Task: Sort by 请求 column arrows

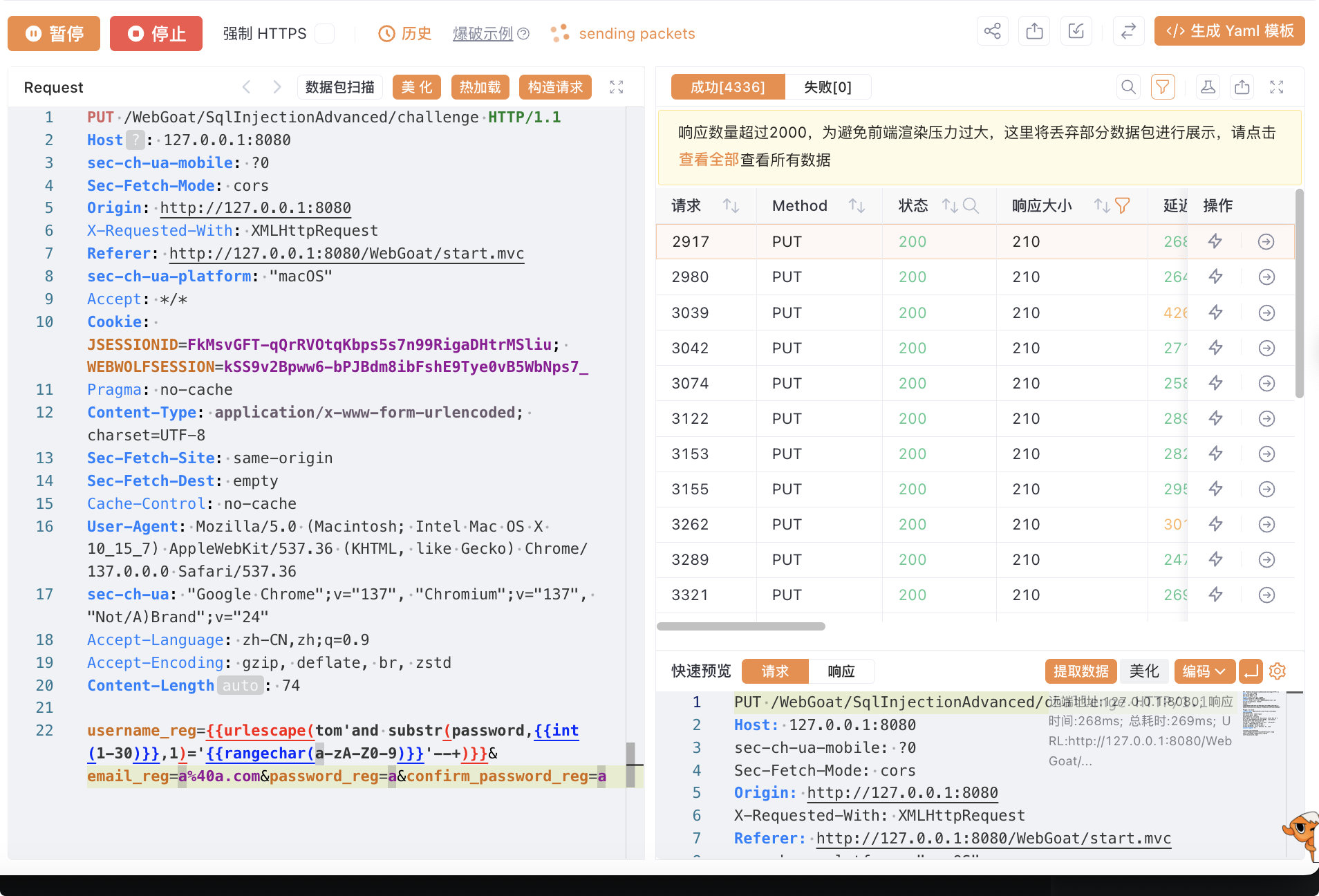Action: point(731,206)
